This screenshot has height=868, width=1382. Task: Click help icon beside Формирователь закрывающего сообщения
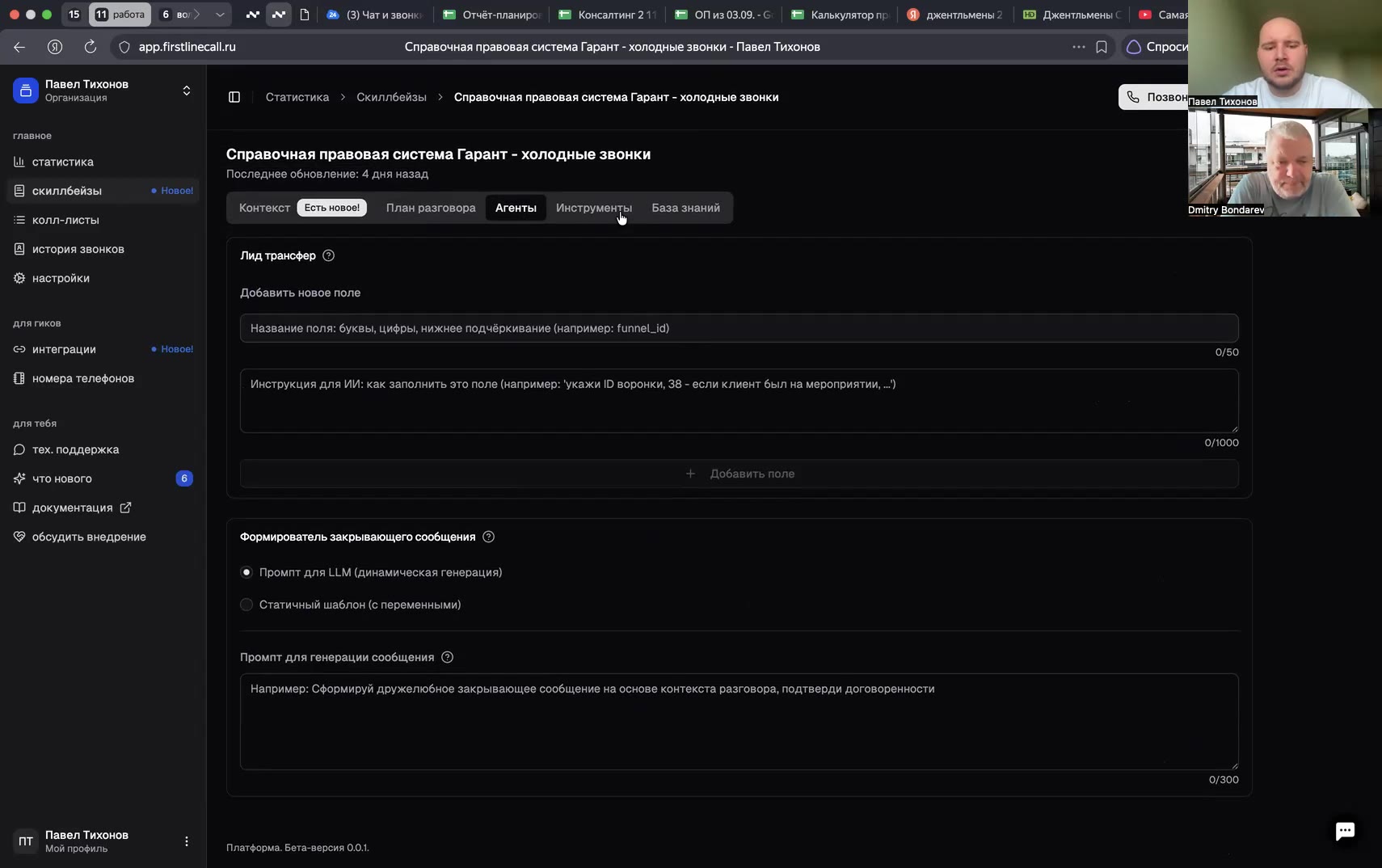[488, 537]
